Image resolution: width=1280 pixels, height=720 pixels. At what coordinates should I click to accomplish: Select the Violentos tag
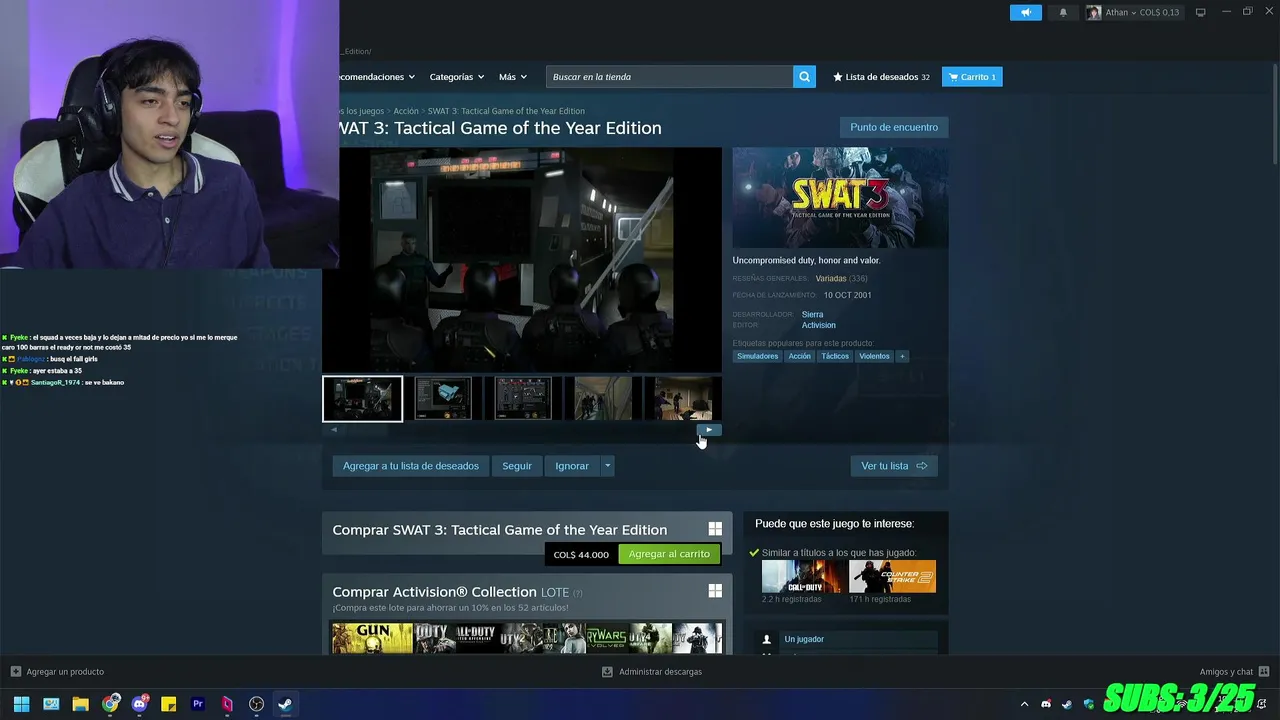874,356
